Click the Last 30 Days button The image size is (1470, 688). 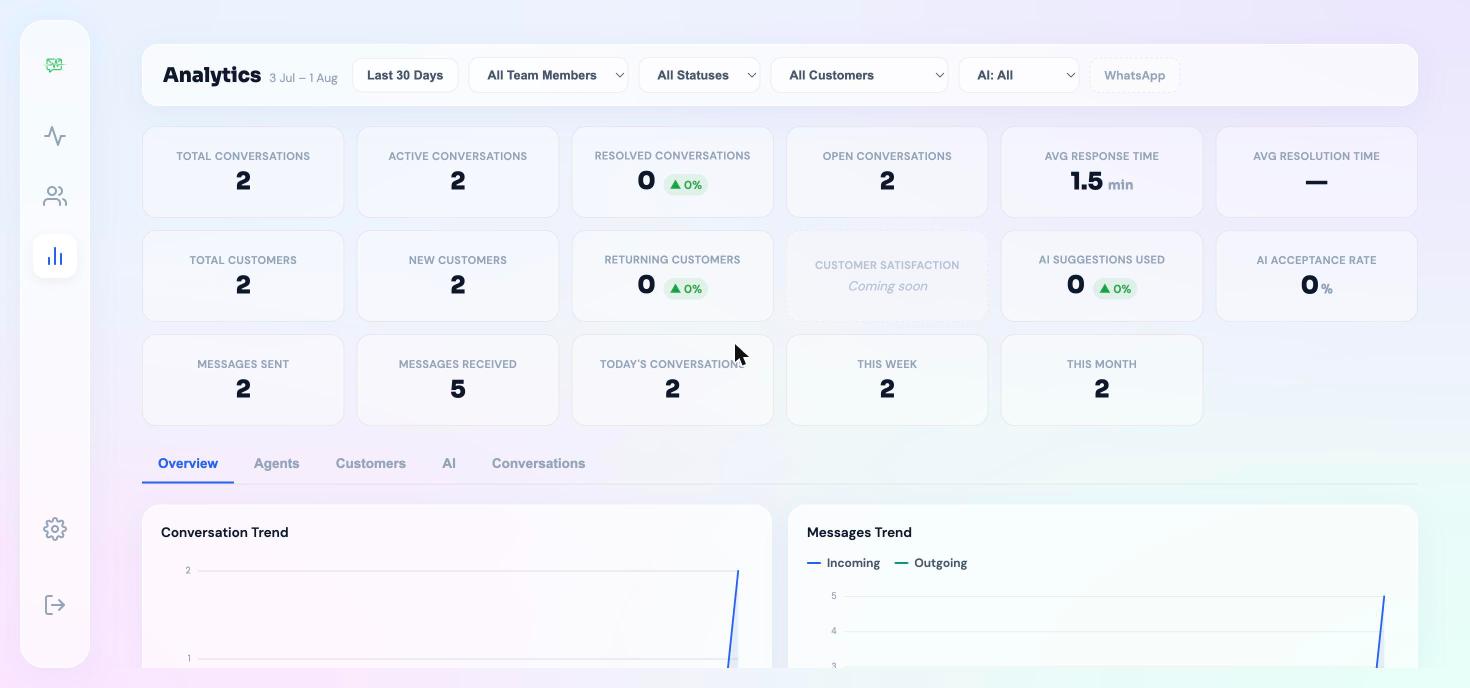(x=405, y=75)
